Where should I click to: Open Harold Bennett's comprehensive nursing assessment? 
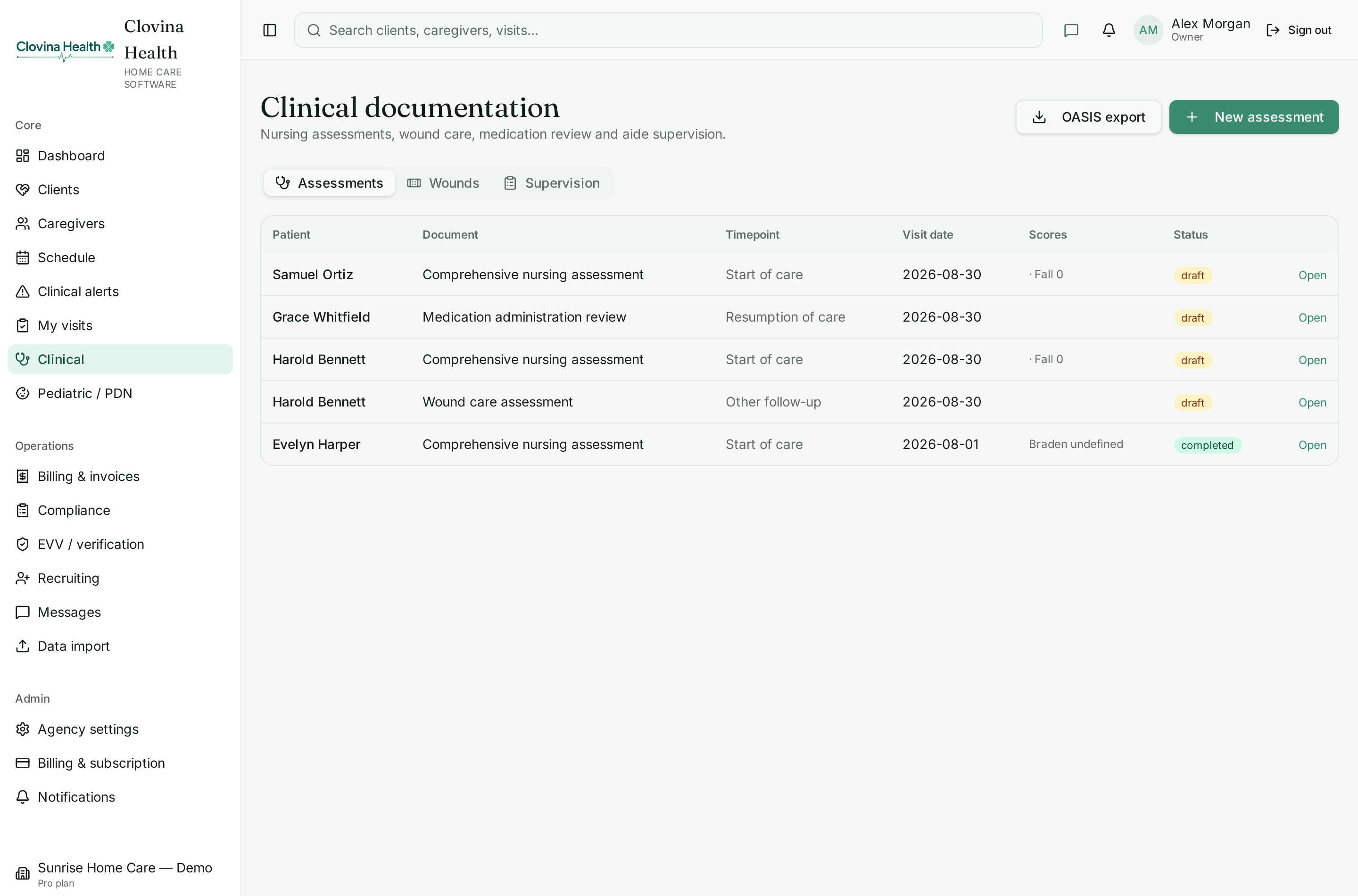click(1312, 360)
